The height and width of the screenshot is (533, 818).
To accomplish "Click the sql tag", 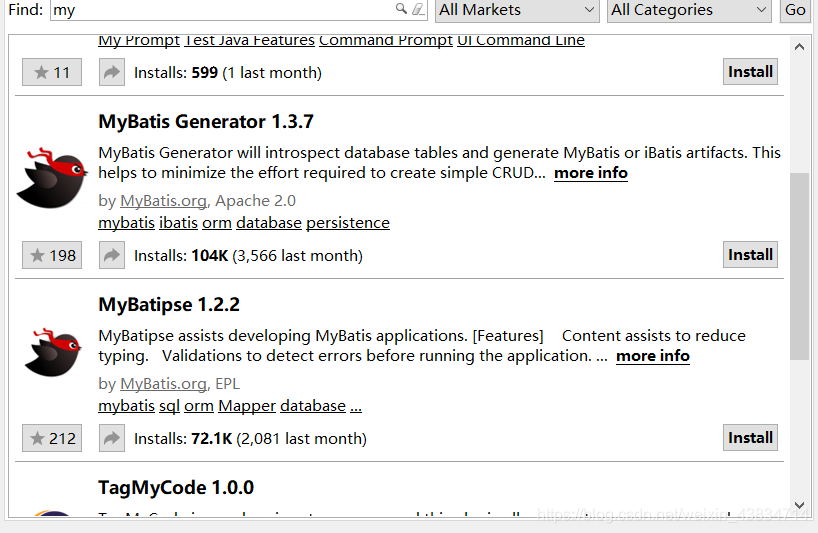I will pyautogui.click(x=170, y=406).
